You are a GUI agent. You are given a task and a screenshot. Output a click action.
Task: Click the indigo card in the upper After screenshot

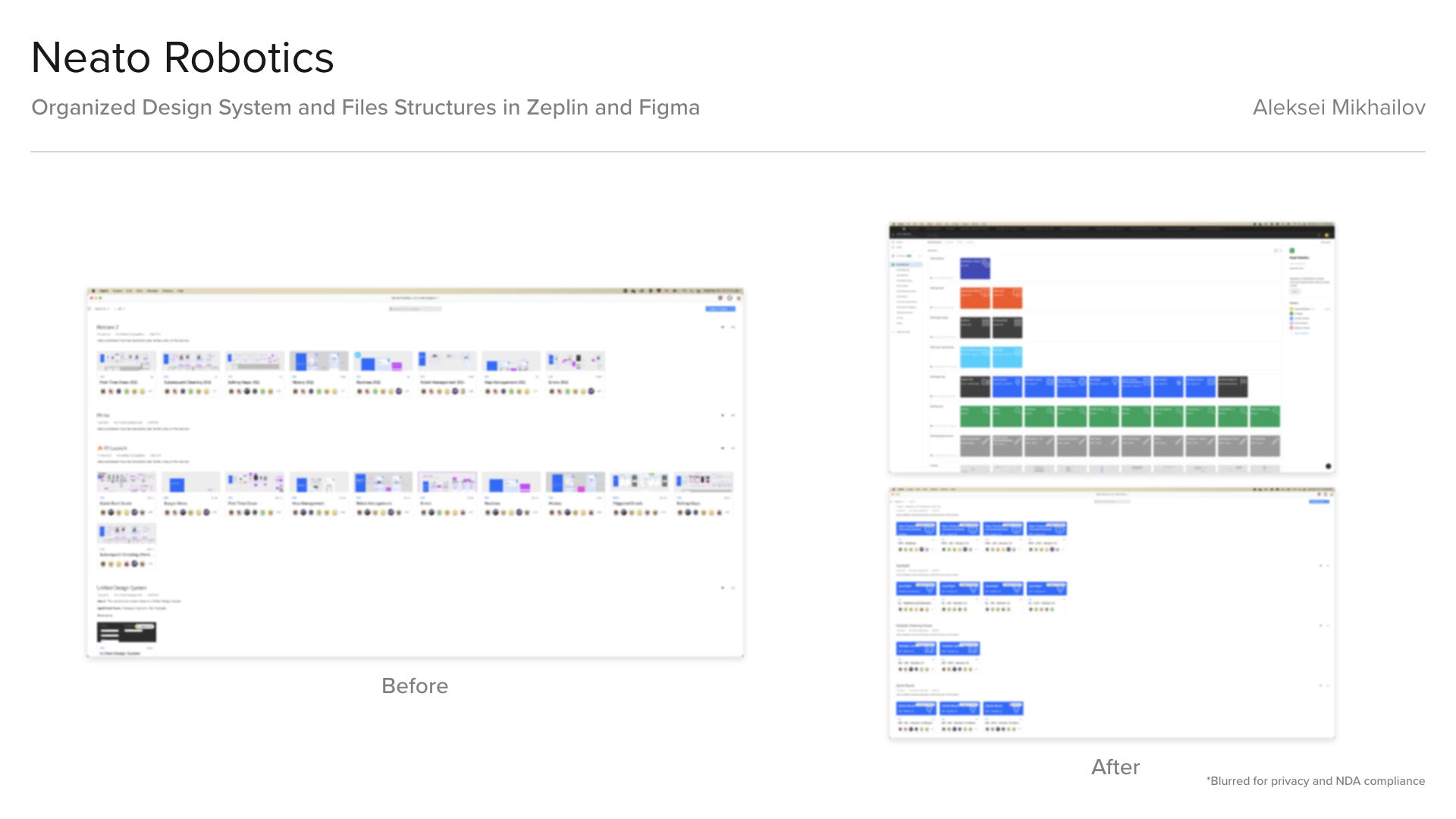(975, 268)
